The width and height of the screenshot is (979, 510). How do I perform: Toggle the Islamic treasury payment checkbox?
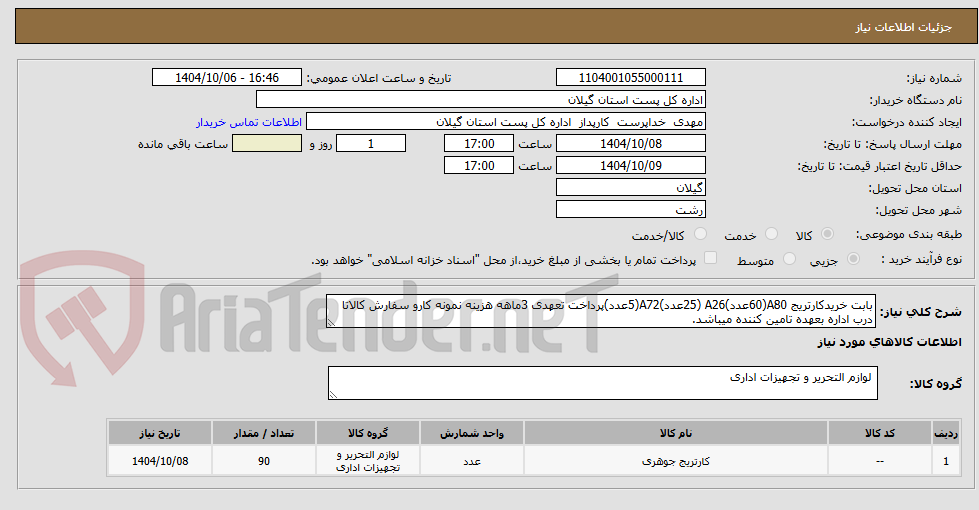point(711,258)
